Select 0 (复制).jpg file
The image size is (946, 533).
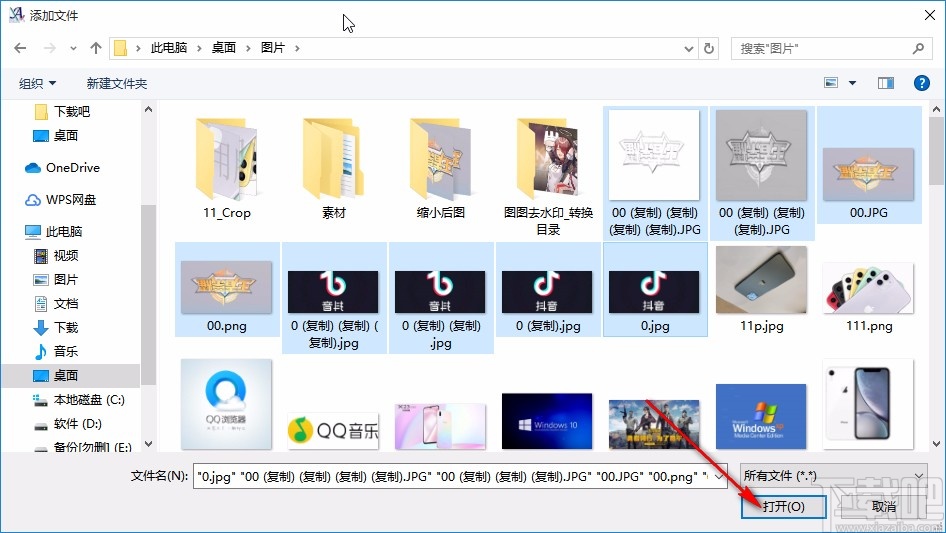click(x=548, y=290)
